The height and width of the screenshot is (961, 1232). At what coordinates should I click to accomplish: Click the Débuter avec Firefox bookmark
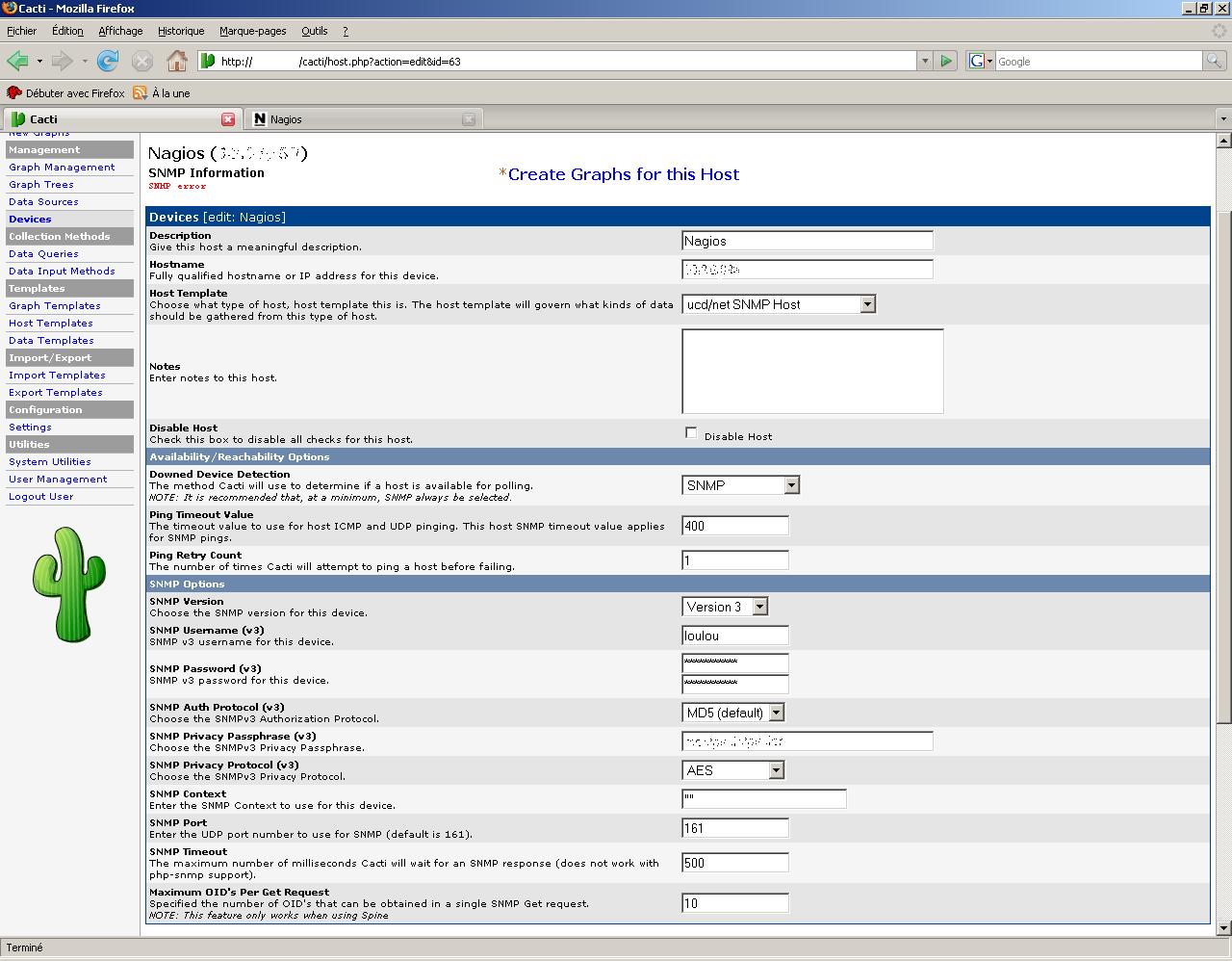point(65,93)
